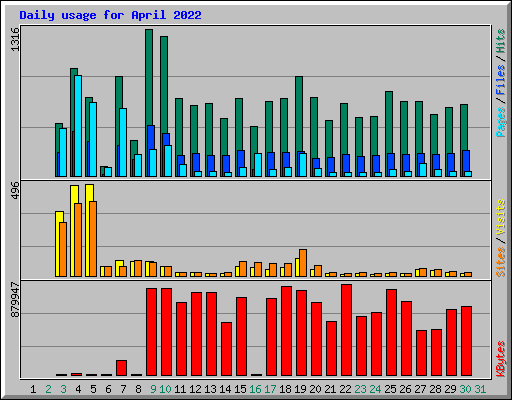This screenshot has width=512, height=400.
Task: Click day label 9 on the x-axis
Action: point(153,389)
